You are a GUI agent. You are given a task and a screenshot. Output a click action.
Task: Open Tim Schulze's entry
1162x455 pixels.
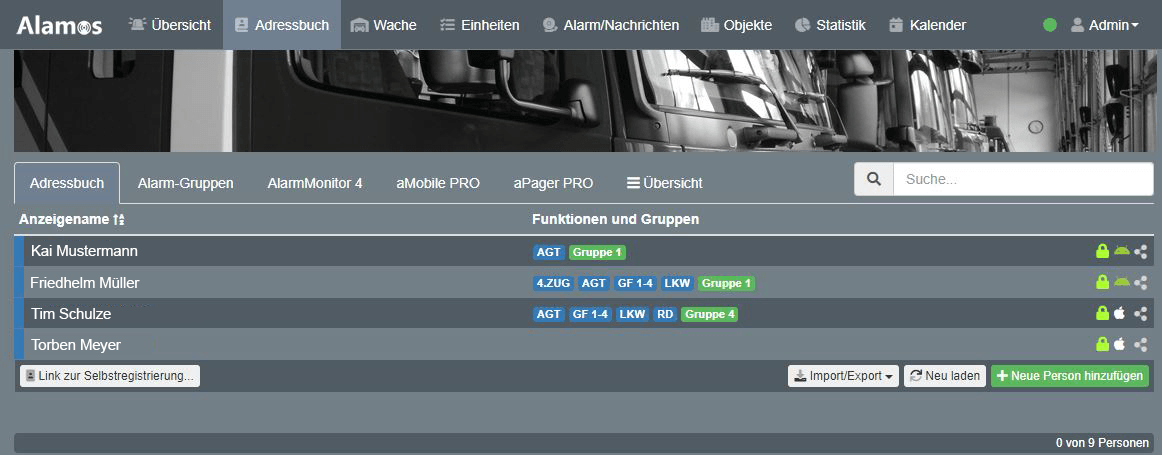[x=71, y=313]
